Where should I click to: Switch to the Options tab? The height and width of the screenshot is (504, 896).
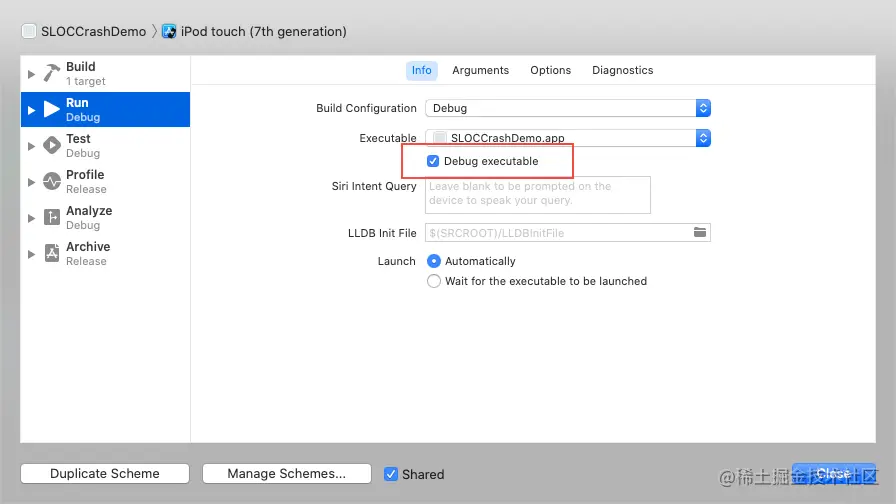550,70
